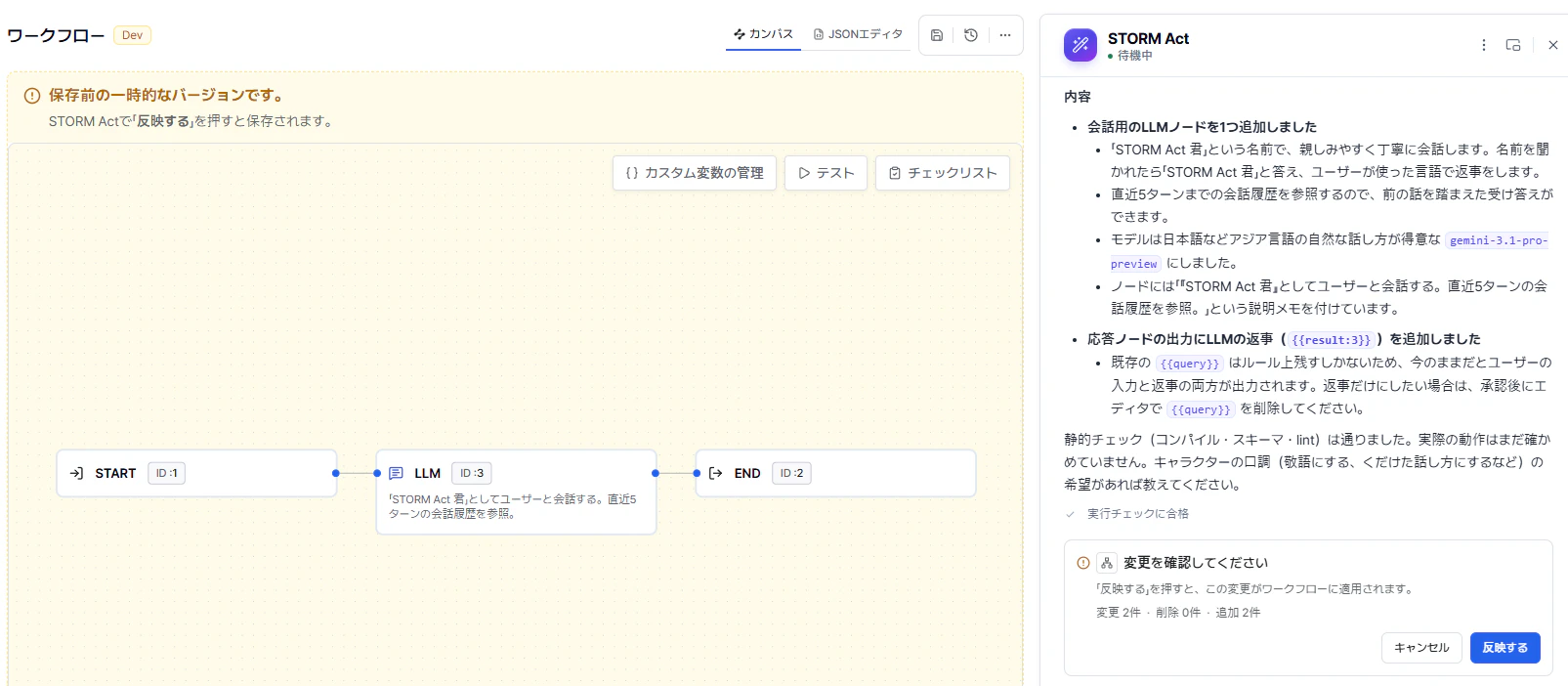
Task: Click the Dev environment badge
Action: 132,35
